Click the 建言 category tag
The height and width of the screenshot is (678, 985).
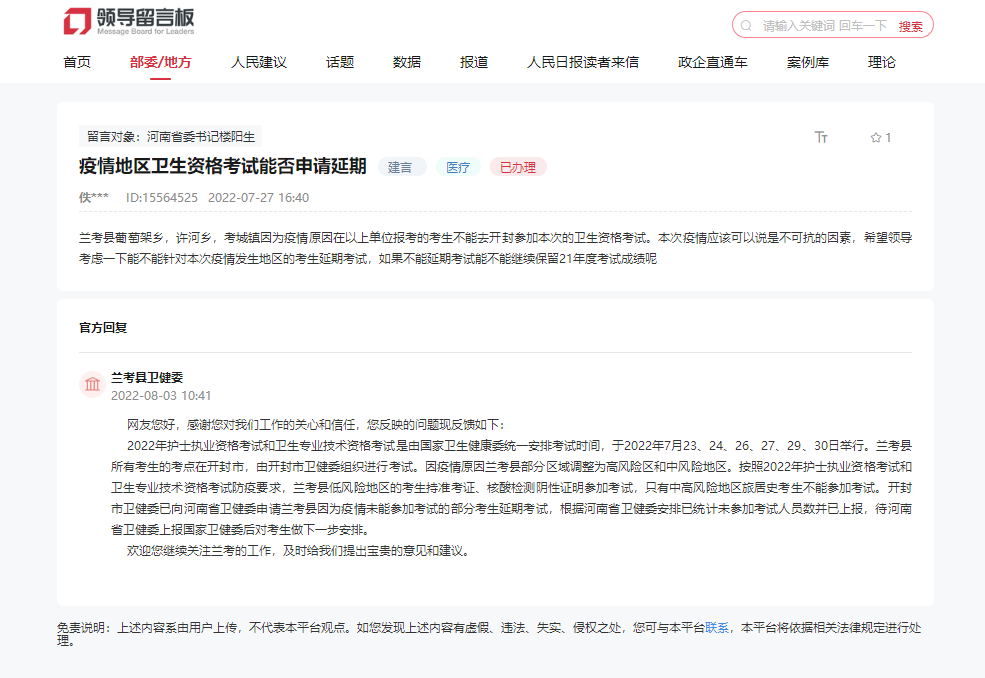[x=401, y=167]
